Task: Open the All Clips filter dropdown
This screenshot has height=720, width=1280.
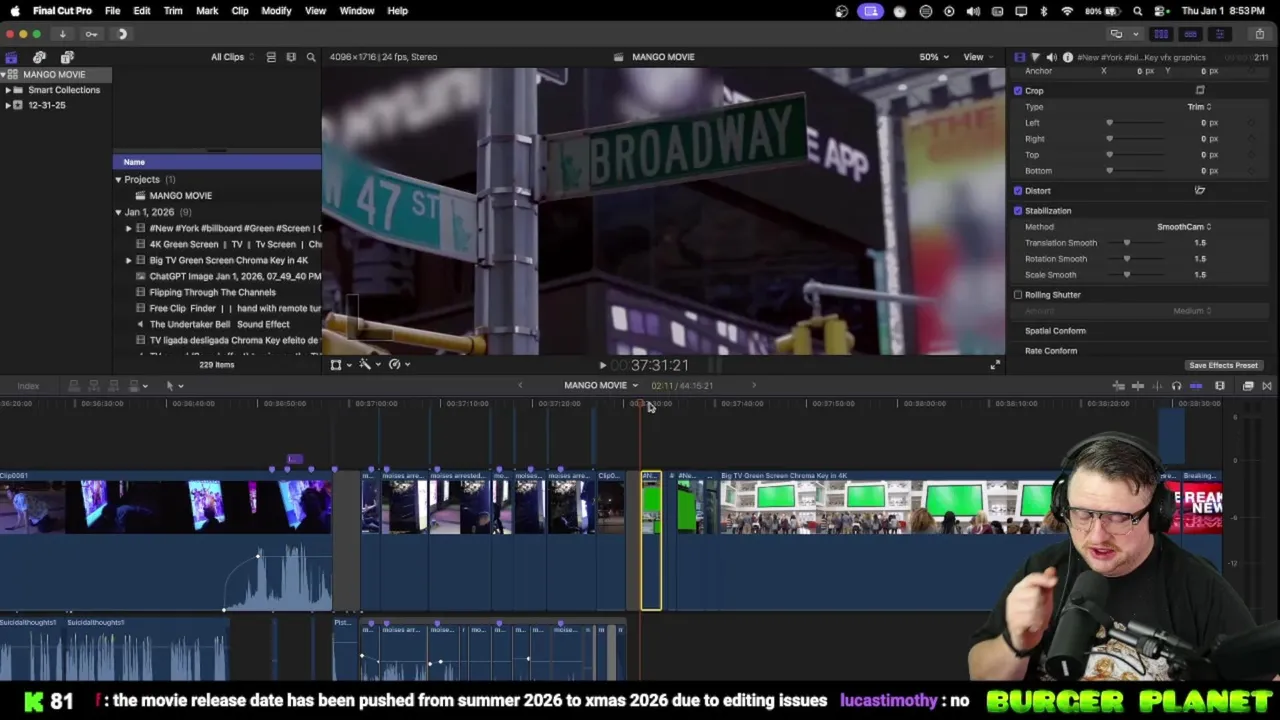Action: 232,57
